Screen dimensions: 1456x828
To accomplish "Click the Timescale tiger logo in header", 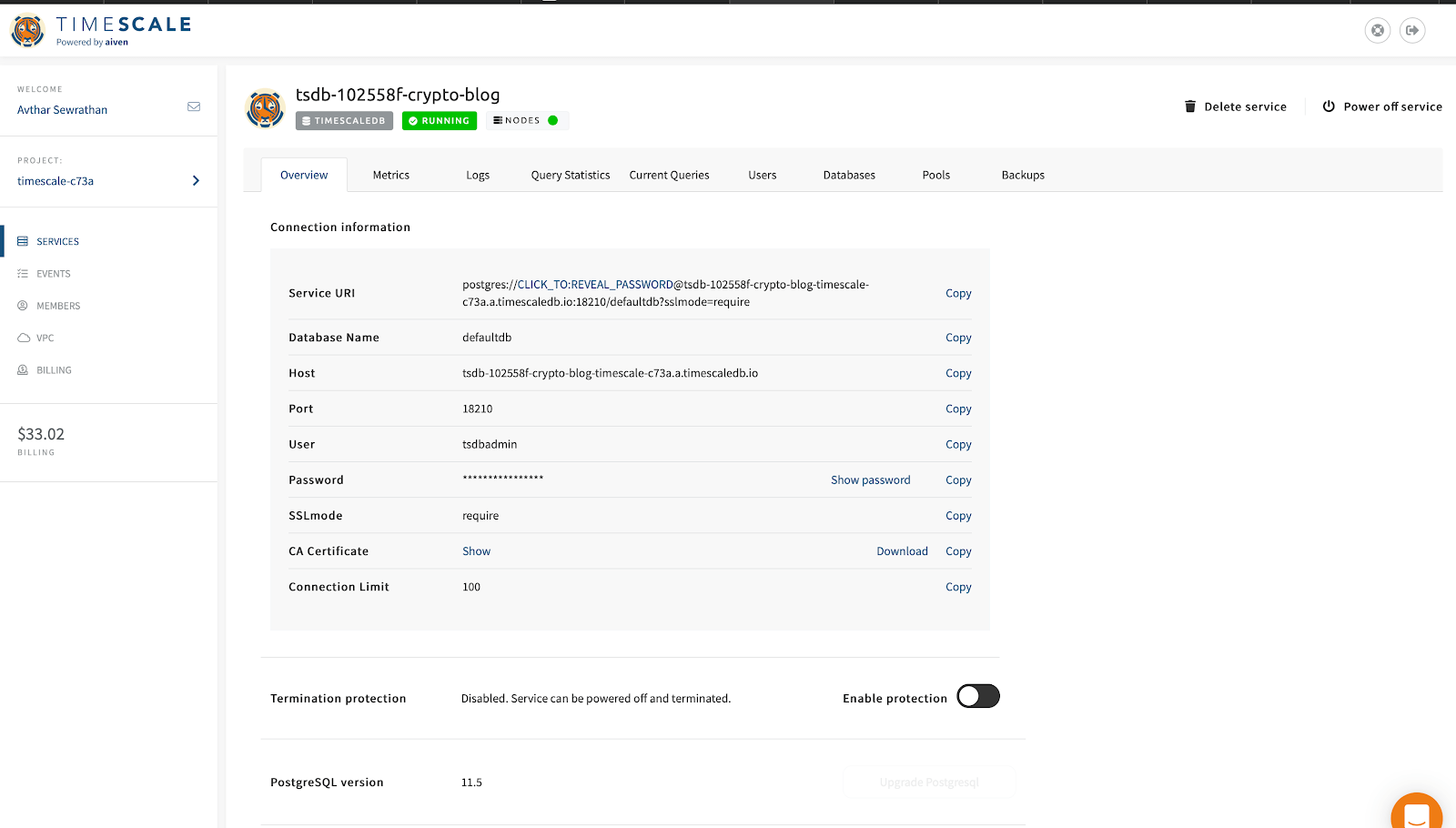I will pos(27,31).
